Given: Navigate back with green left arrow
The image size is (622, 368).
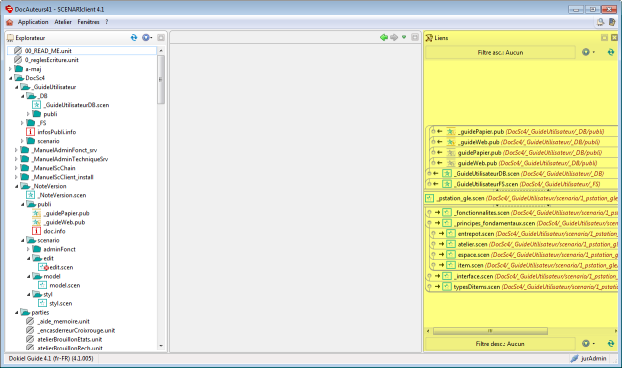Looking at the screenshot, I should (384, 37).
